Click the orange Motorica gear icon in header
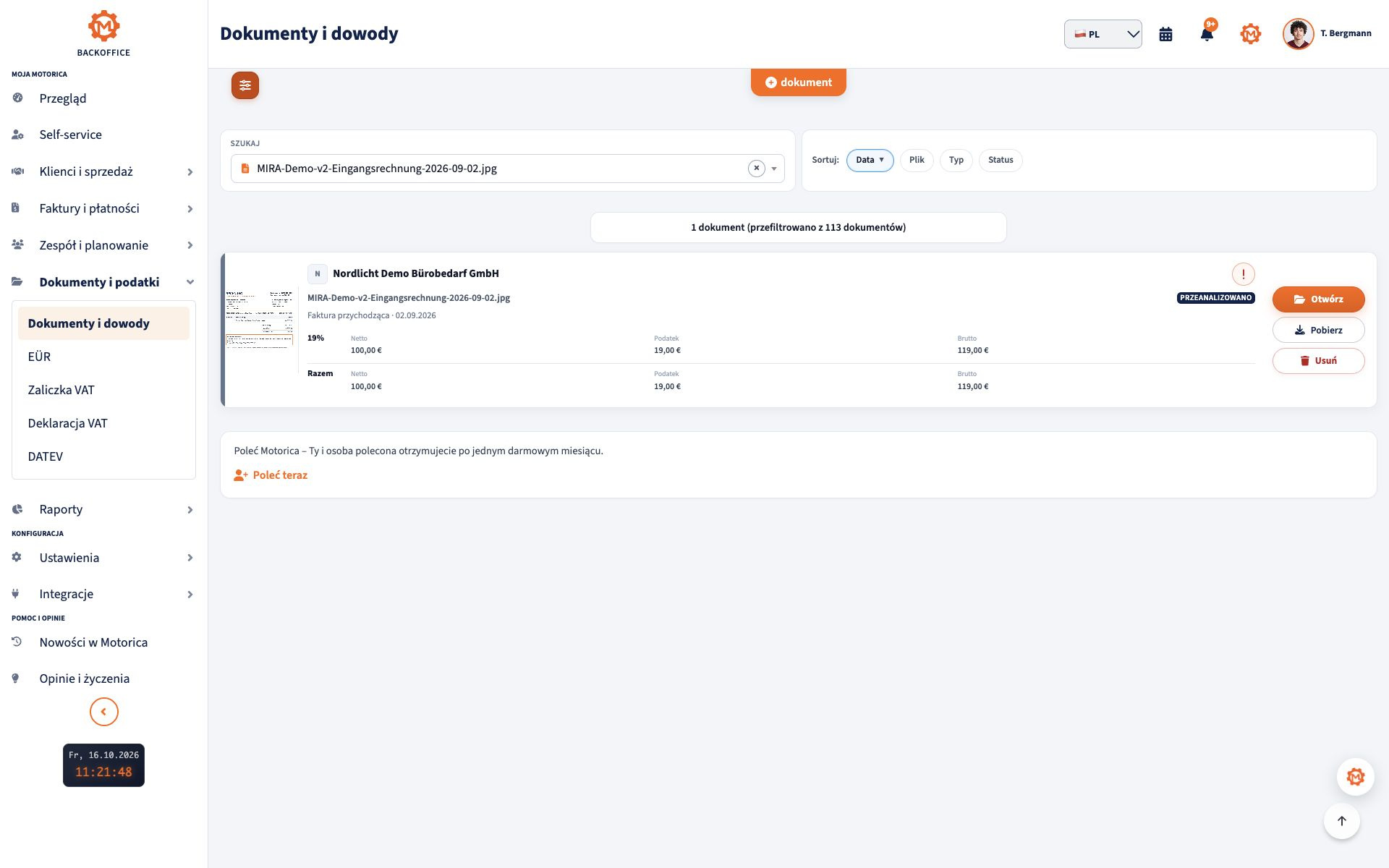1389x868 pixels. click(1250, 34)
